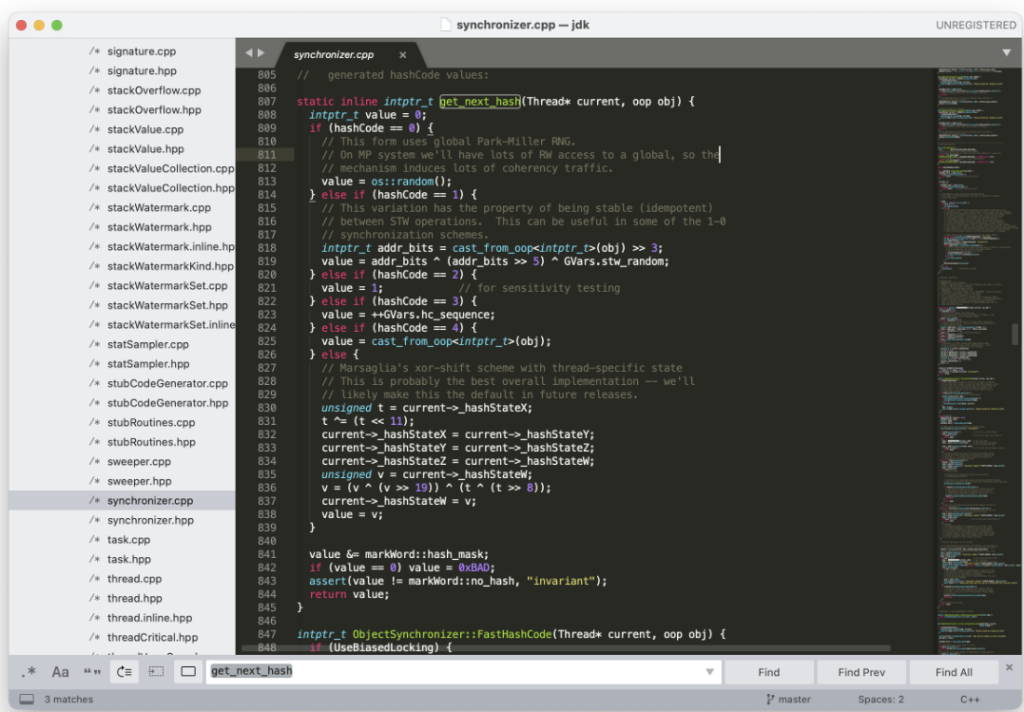Click the UNREGISTERED label in title bar
Screen dimensions: 1024x712
(976, 25)
